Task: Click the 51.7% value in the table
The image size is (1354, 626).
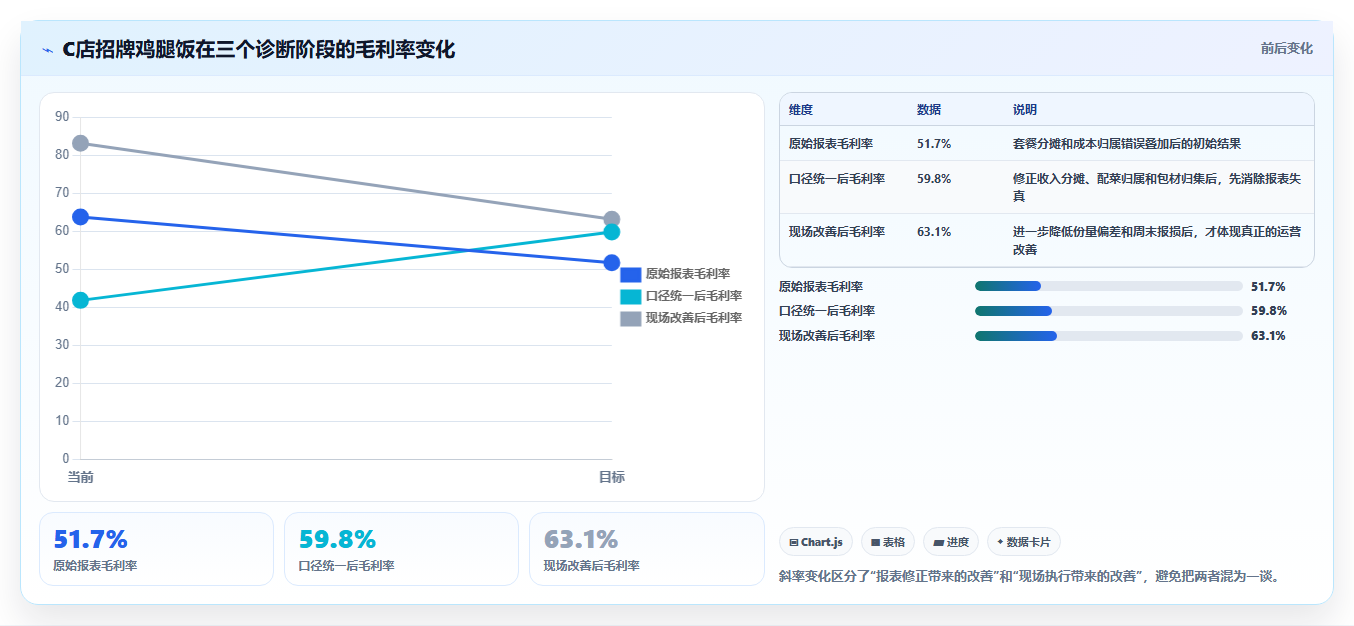Action: point(934,144)
